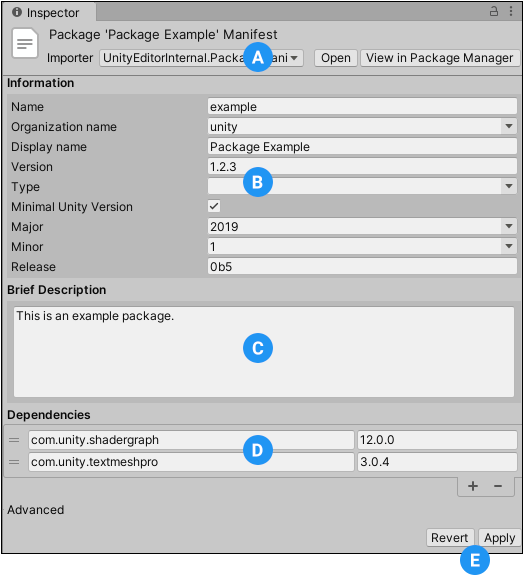The image size is (524, 576).
Task: Expand the Advanced section
Action: [x=35, y=510]
